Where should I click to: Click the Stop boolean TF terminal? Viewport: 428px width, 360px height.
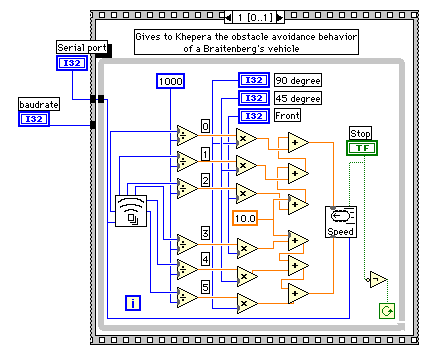coord(362,148)
